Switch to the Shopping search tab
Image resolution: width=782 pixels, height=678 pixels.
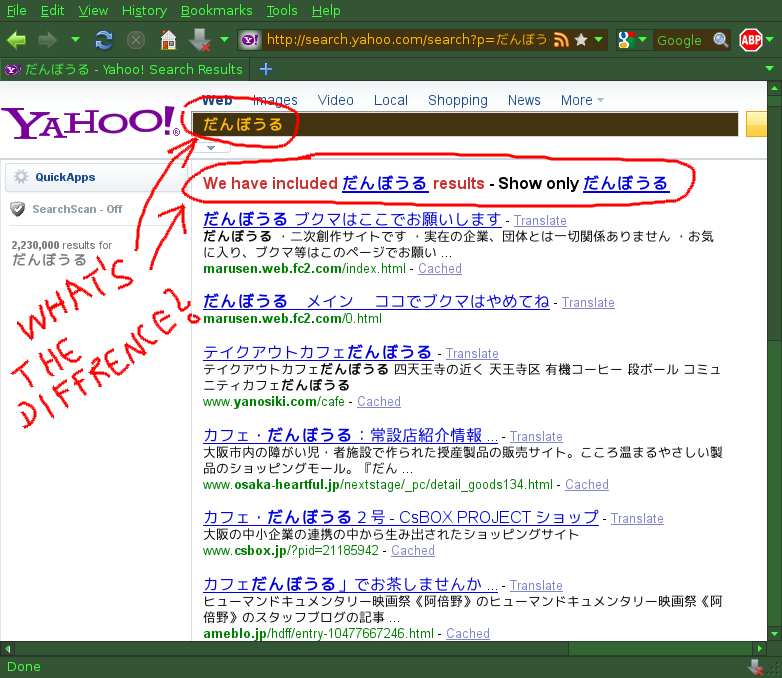[x=457, y=100]
